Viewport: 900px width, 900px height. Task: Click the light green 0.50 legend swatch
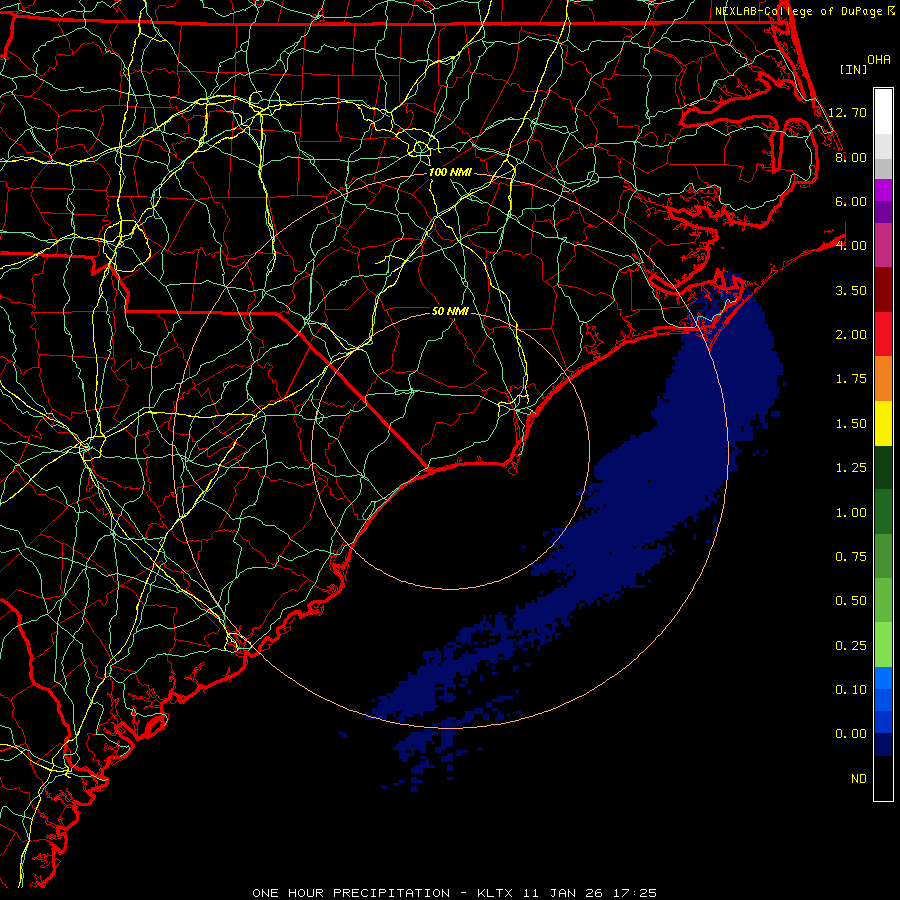pyautogui.click(x=883, y=600)
